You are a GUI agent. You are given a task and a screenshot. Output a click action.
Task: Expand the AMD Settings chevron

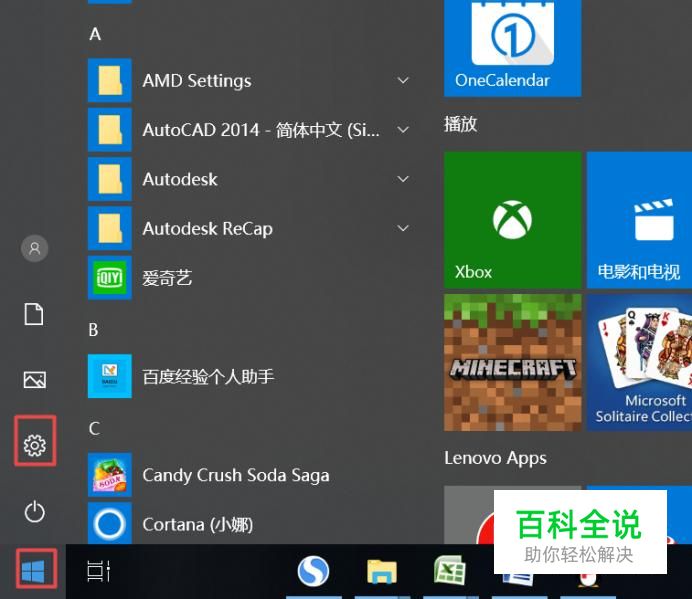(x=403, y=80)
